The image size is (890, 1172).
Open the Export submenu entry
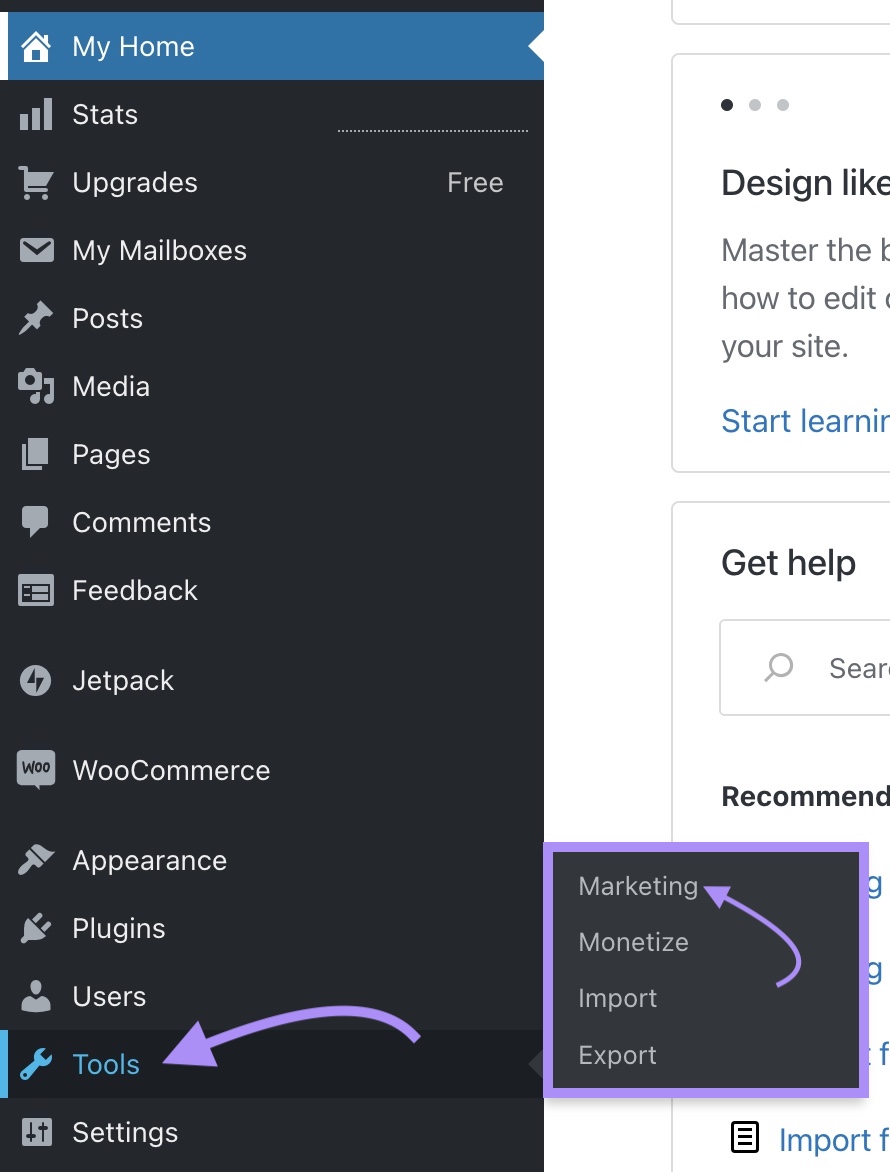(x=617, y=1054)
